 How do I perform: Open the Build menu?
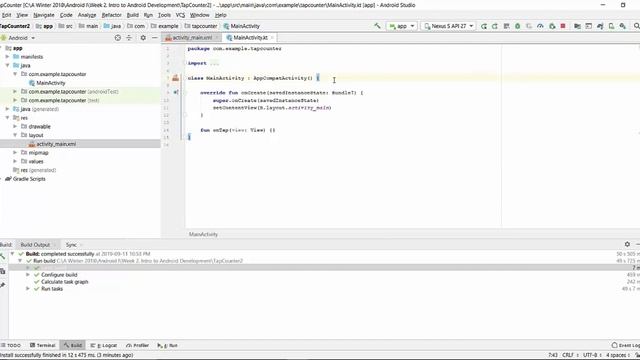(133, 15)
